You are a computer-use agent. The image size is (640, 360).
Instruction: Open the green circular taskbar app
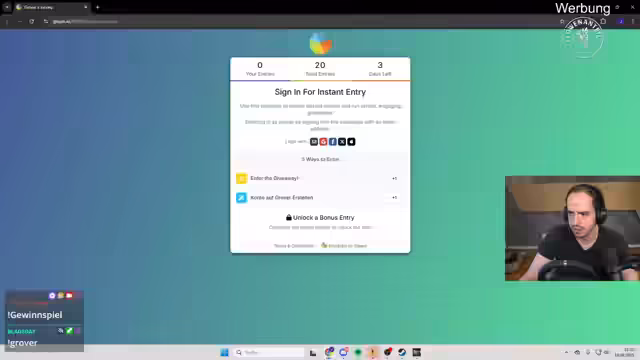click(x=358, y=352)
